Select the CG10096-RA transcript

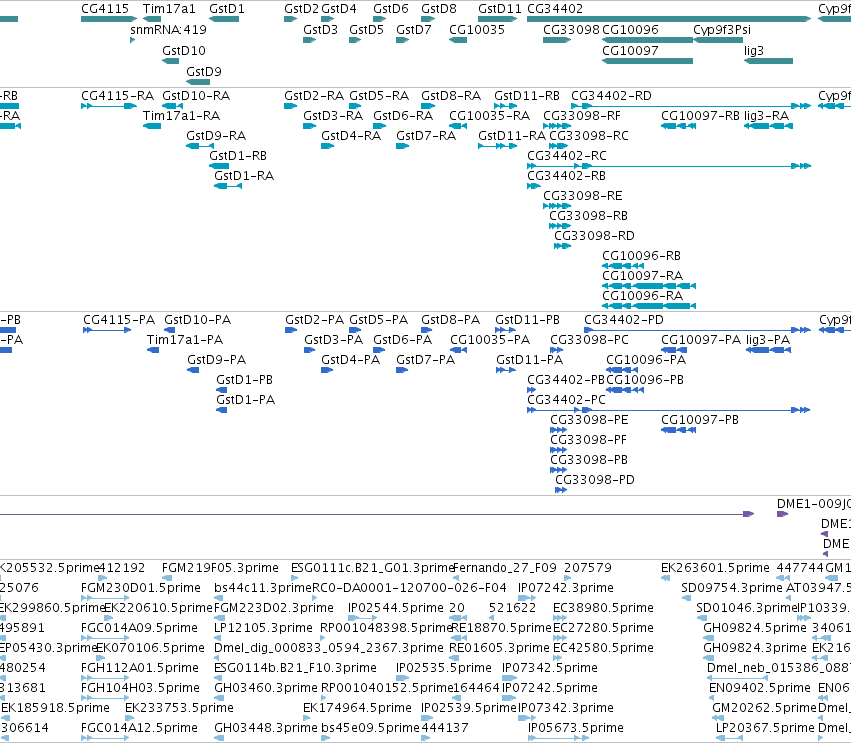pos(649,306)
